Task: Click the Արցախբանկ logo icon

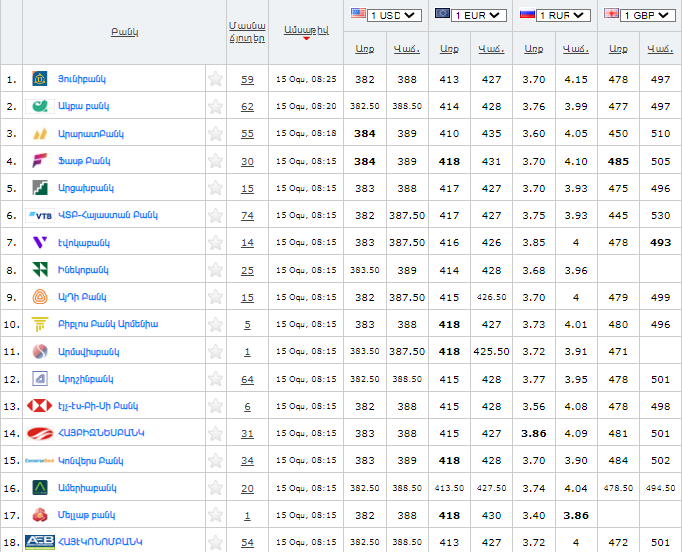Action: (x=40, y=188)
